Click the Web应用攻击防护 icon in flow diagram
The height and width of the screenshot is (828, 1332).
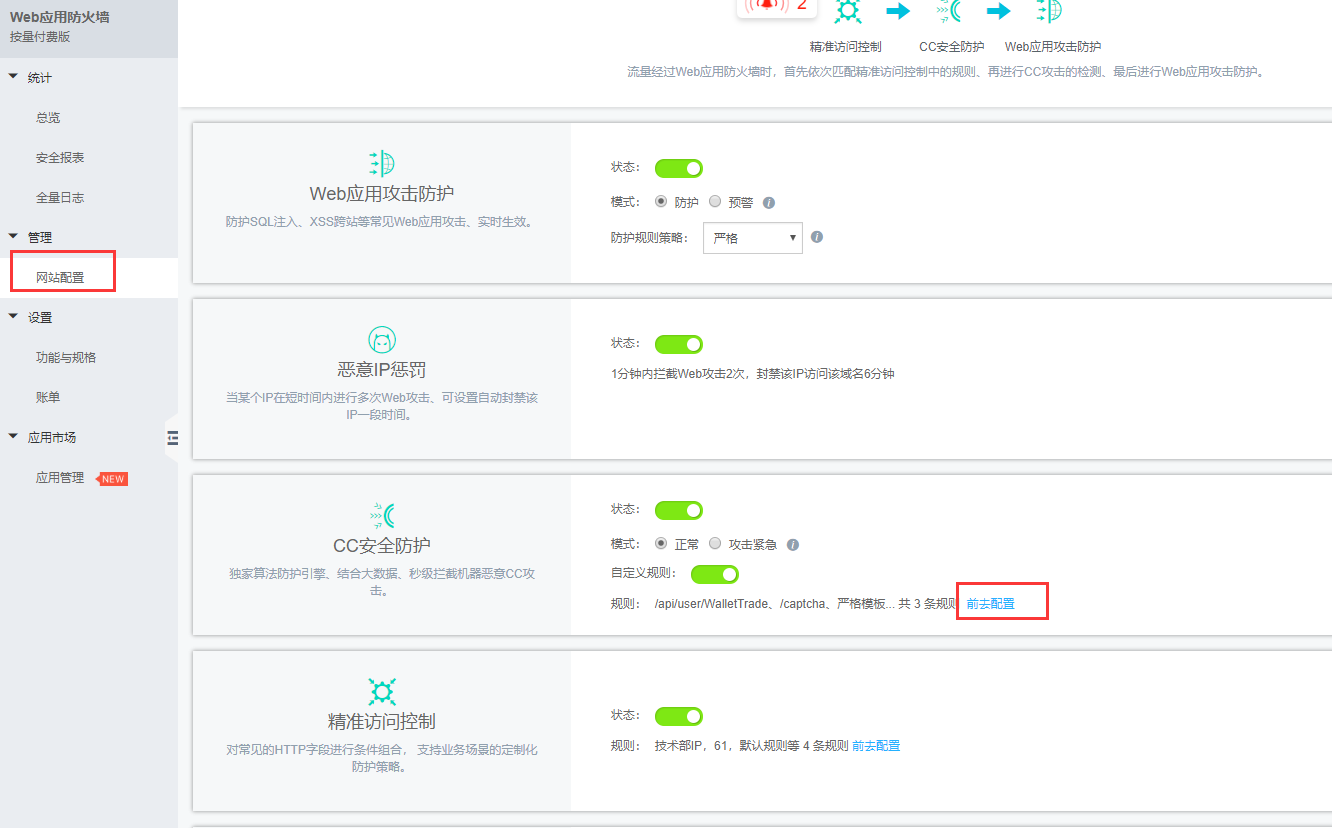(1049, 11)
